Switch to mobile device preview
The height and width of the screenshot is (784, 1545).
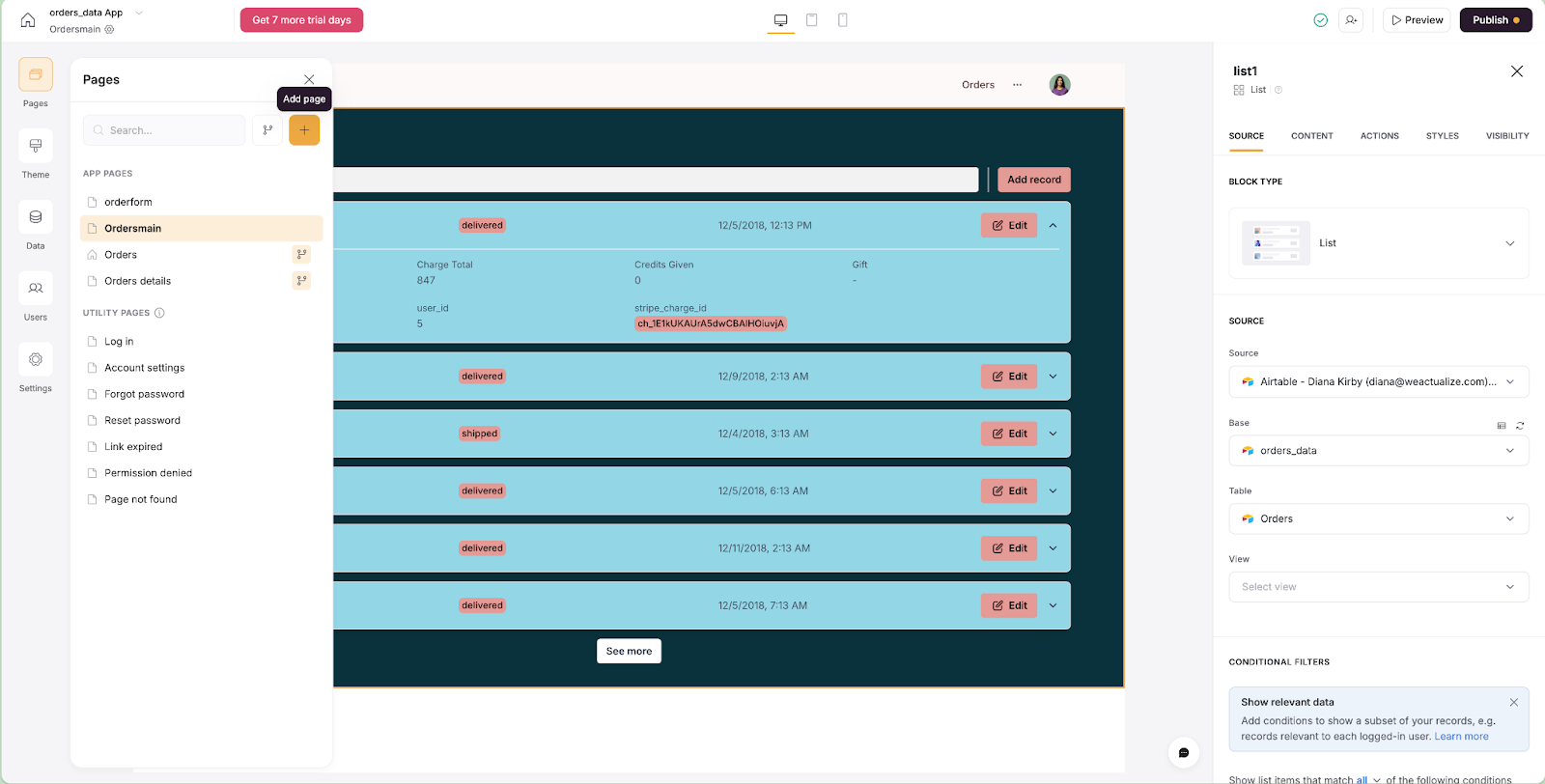tap(843, 20)
